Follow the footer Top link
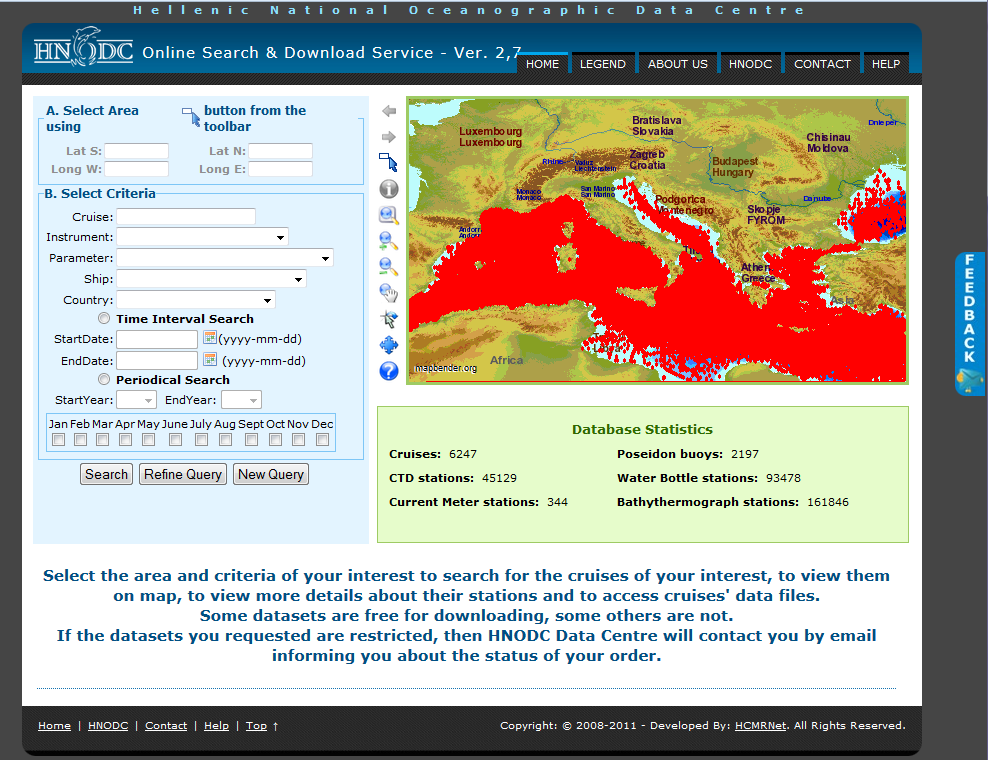 [x=256, y=725]
